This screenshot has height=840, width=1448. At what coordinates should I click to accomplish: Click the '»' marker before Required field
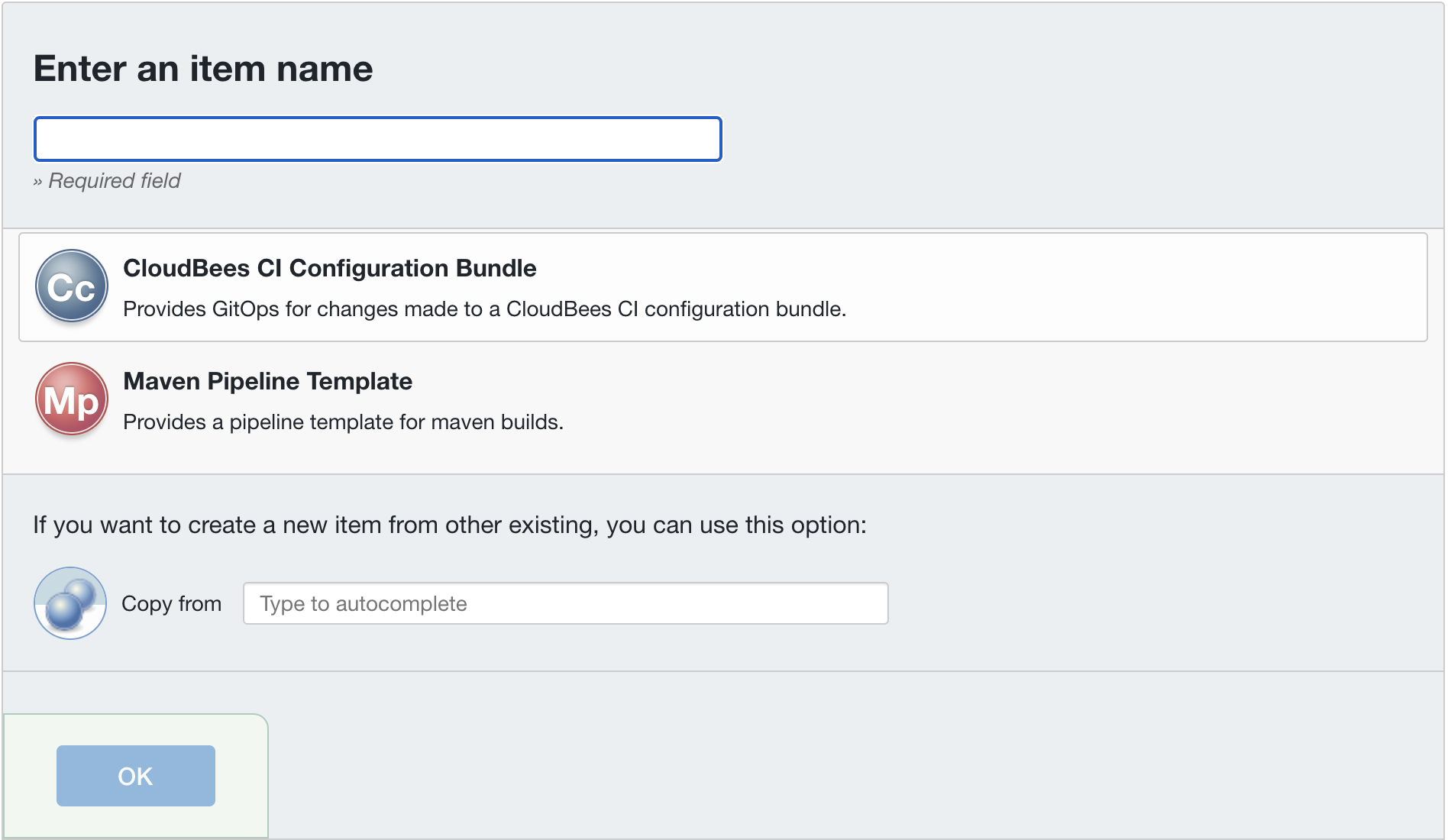point(37,182)
